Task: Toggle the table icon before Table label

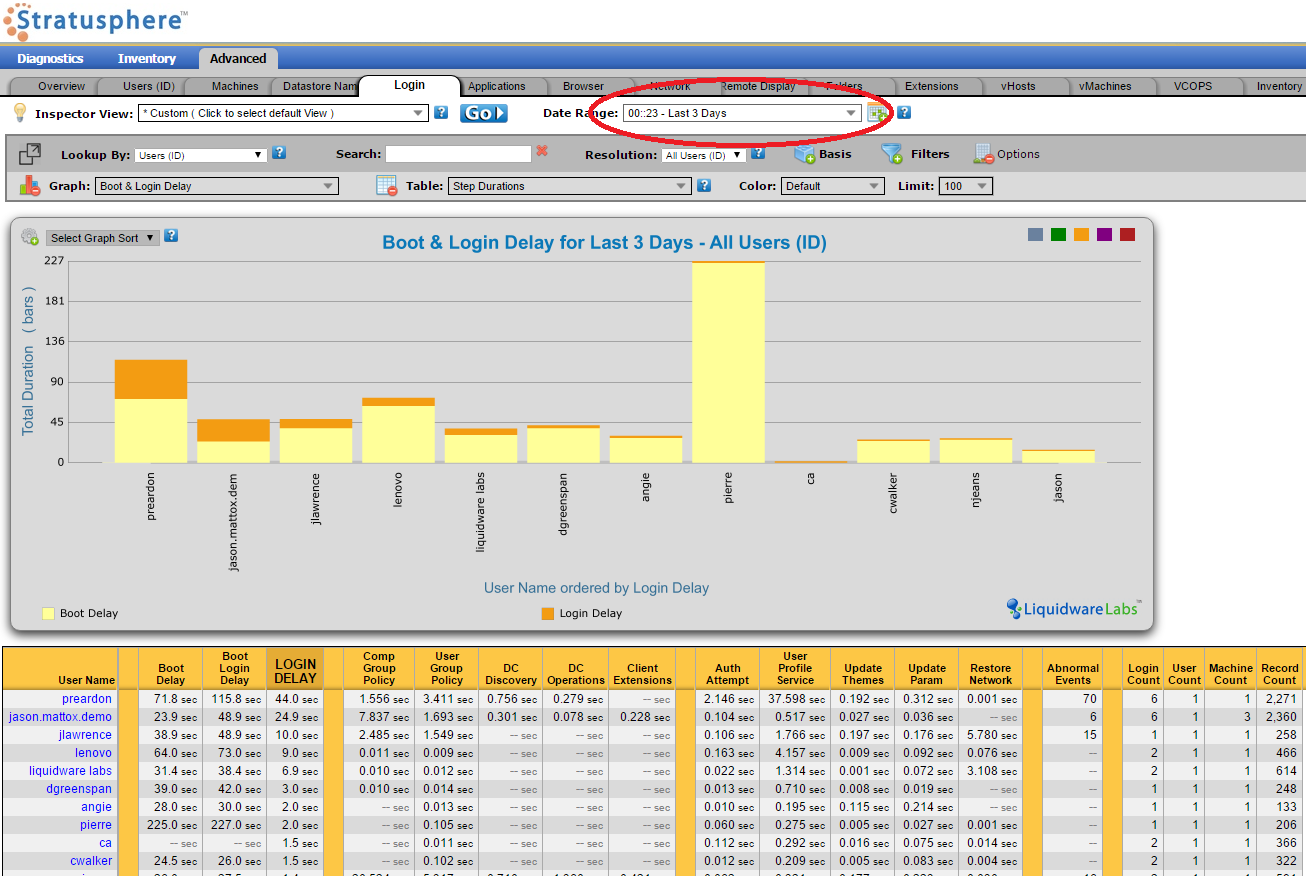Action: pyautogui.click(x=387, y=185)
